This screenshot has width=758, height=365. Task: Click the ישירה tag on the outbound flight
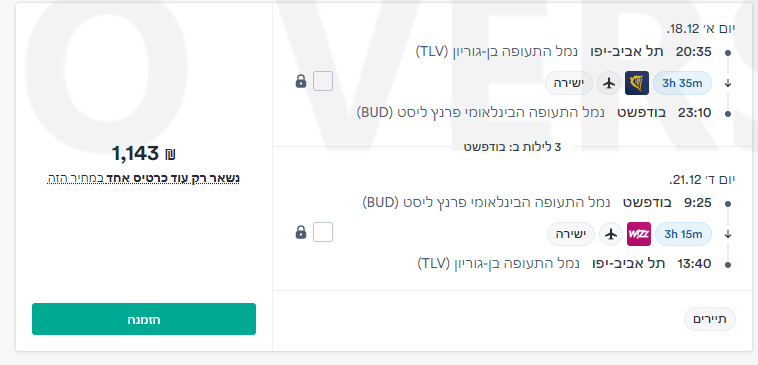[569, 83]
